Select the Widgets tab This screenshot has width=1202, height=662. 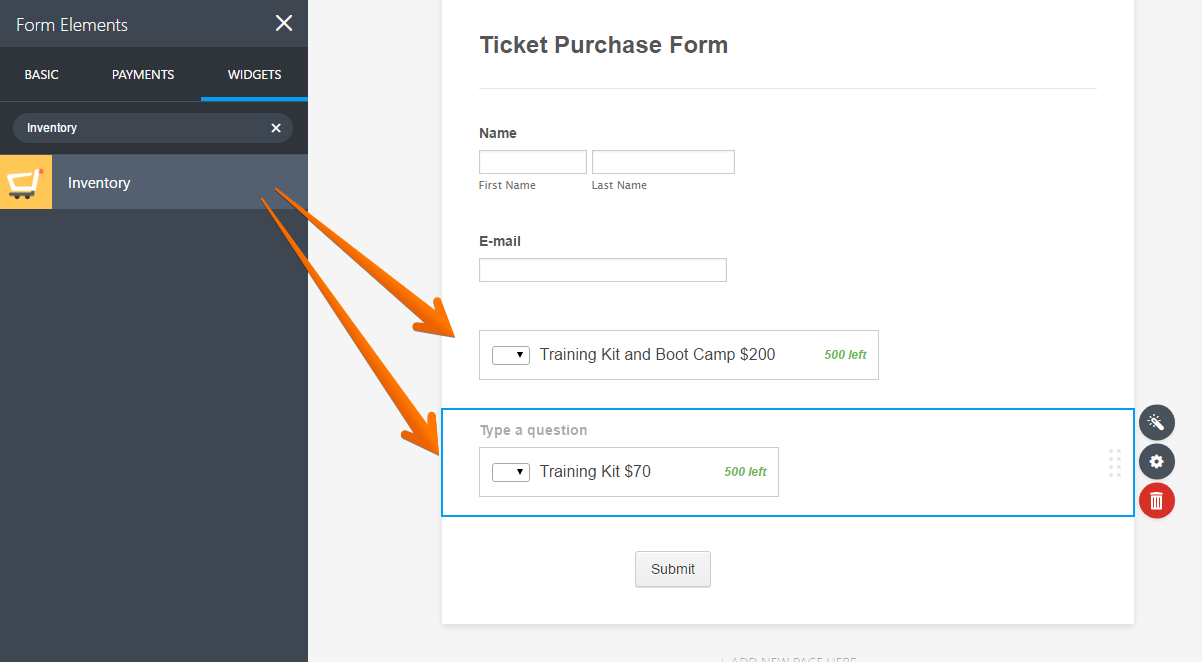pos(254,75)
